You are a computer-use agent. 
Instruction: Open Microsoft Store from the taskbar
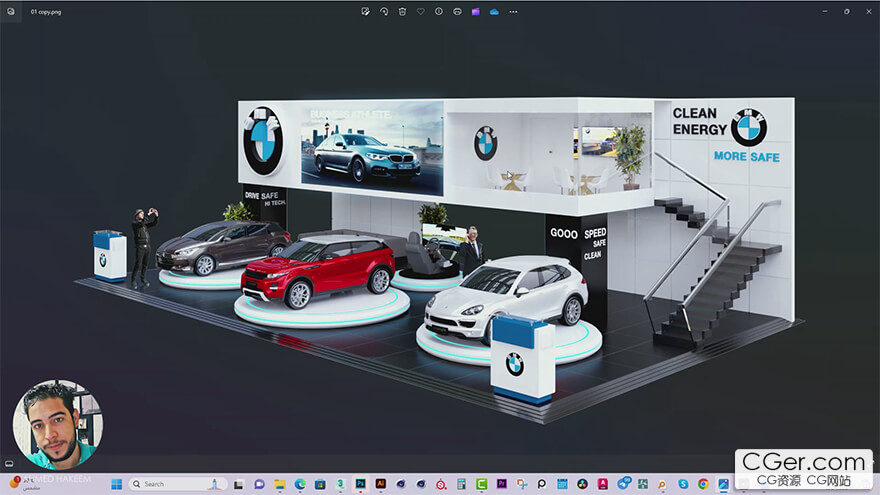[320, 484]
